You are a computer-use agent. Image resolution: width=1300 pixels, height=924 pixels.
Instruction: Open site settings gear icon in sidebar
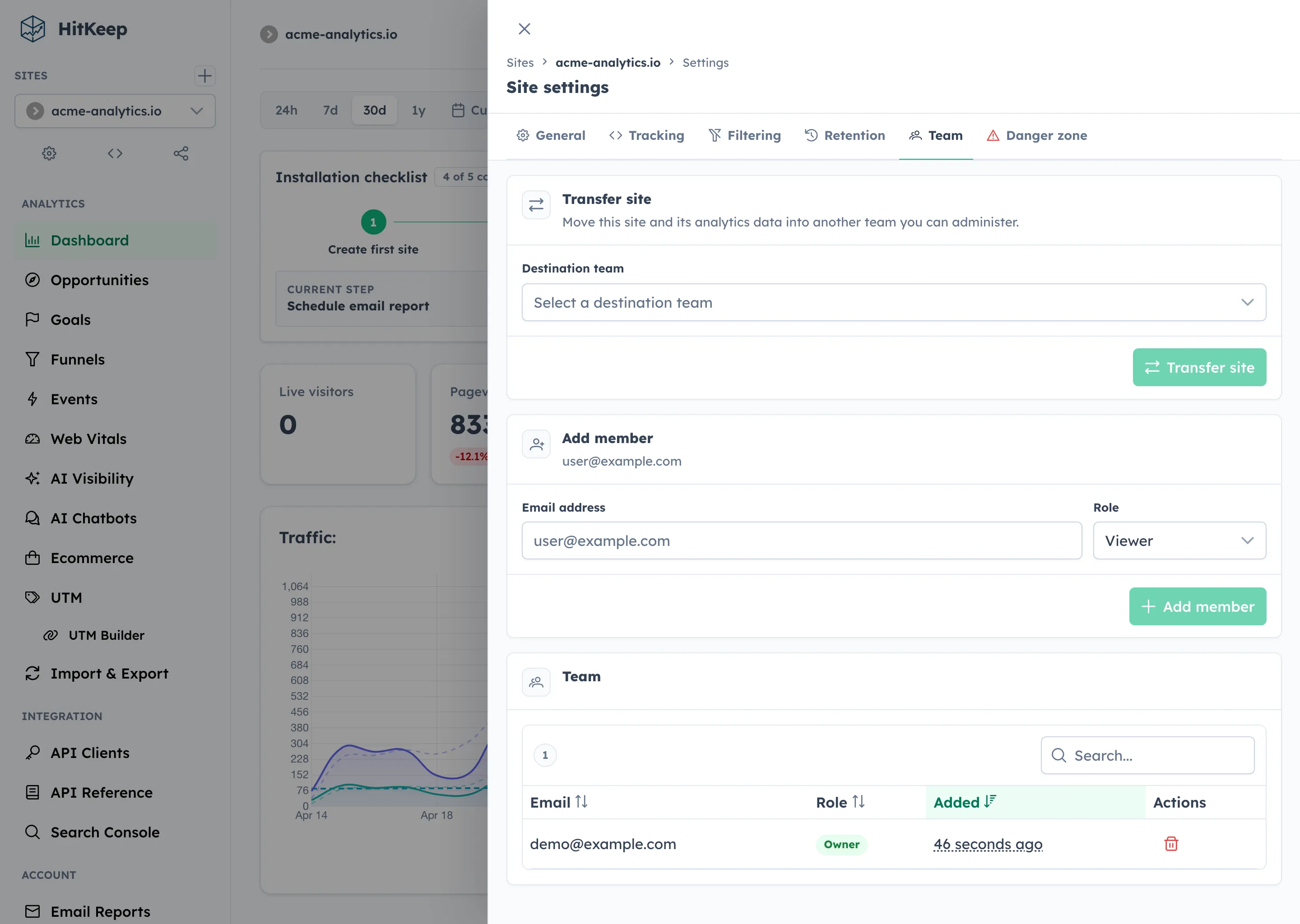click(49, 153)
